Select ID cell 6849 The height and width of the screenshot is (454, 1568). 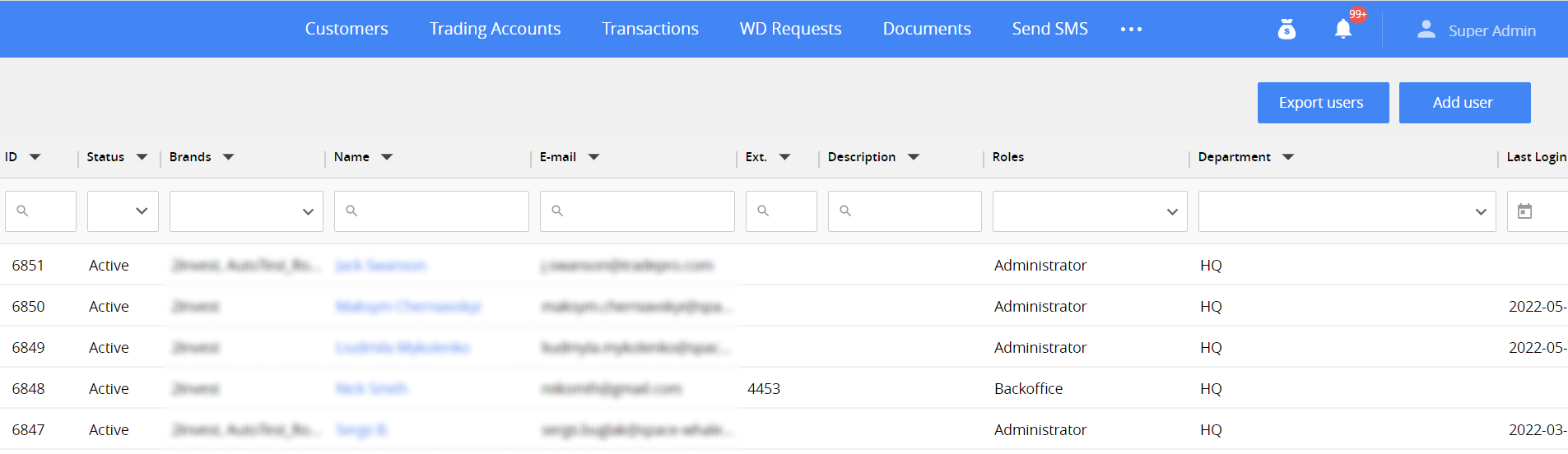pos(28,348)
